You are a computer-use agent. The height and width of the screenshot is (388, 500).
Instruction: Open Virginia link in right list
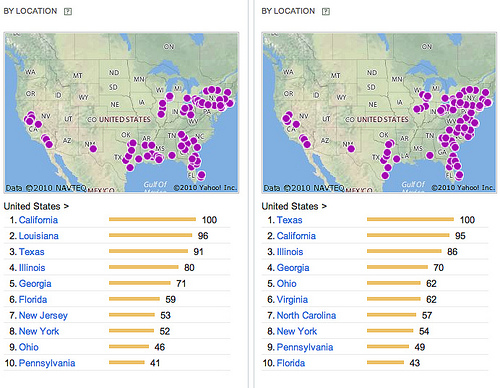click(x=292, y=300)
